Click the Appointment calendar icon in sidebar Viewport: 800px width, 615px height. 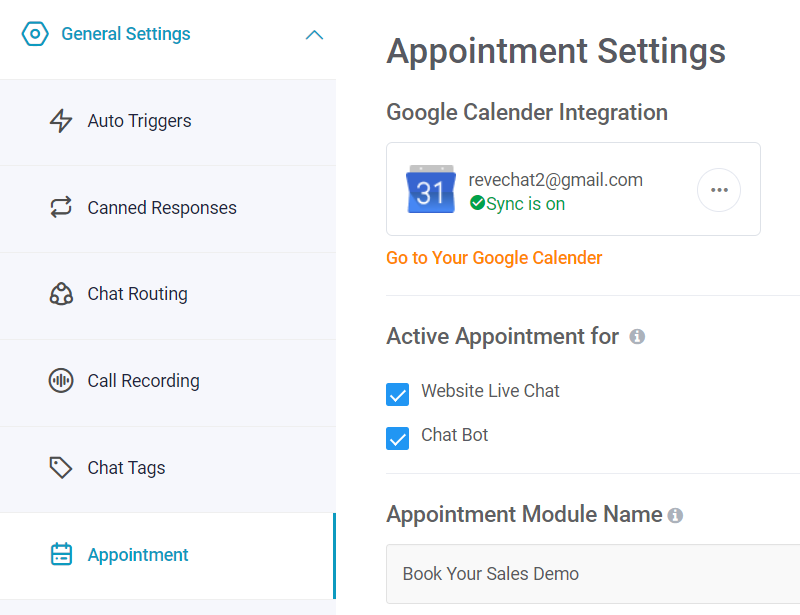click(x=61, y=555)
